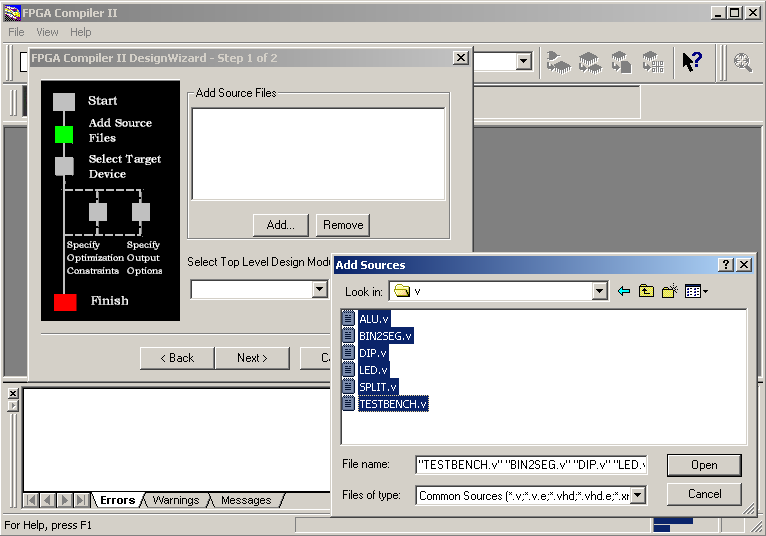The height and width of the screenshot is (536, 766).
Task: Switch to the Errors tab
Action: pos(118,500)
